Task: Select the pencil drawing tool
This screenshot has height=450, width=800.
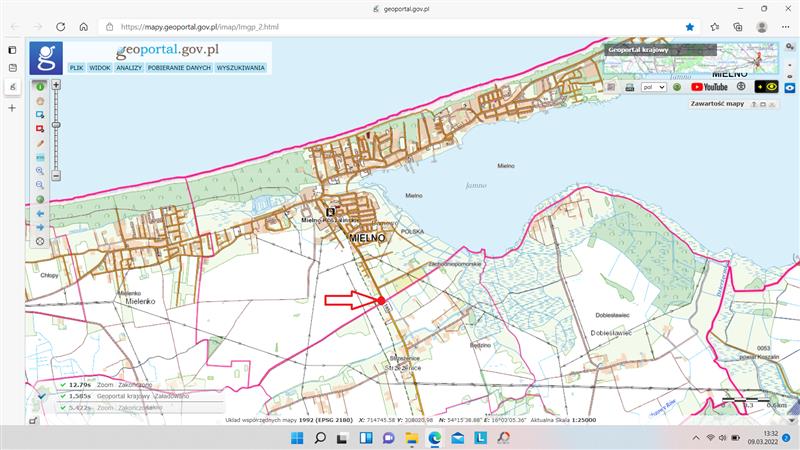Action: (x=40, y=143)
